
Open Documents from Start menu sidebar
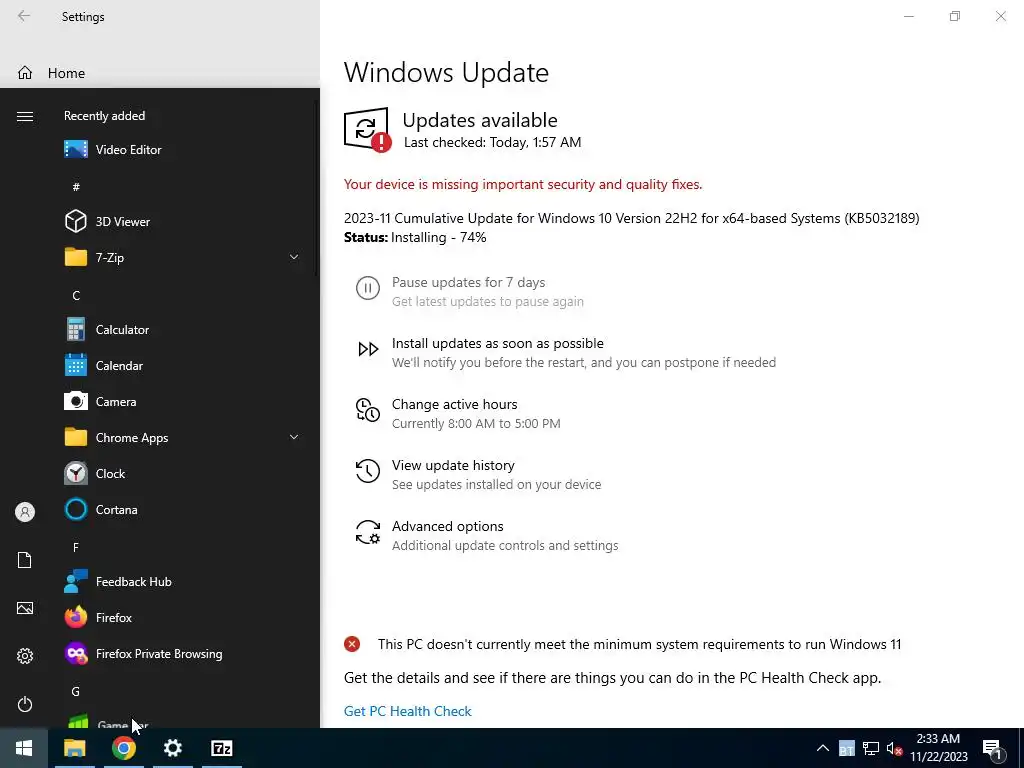[x=25, y=560]
